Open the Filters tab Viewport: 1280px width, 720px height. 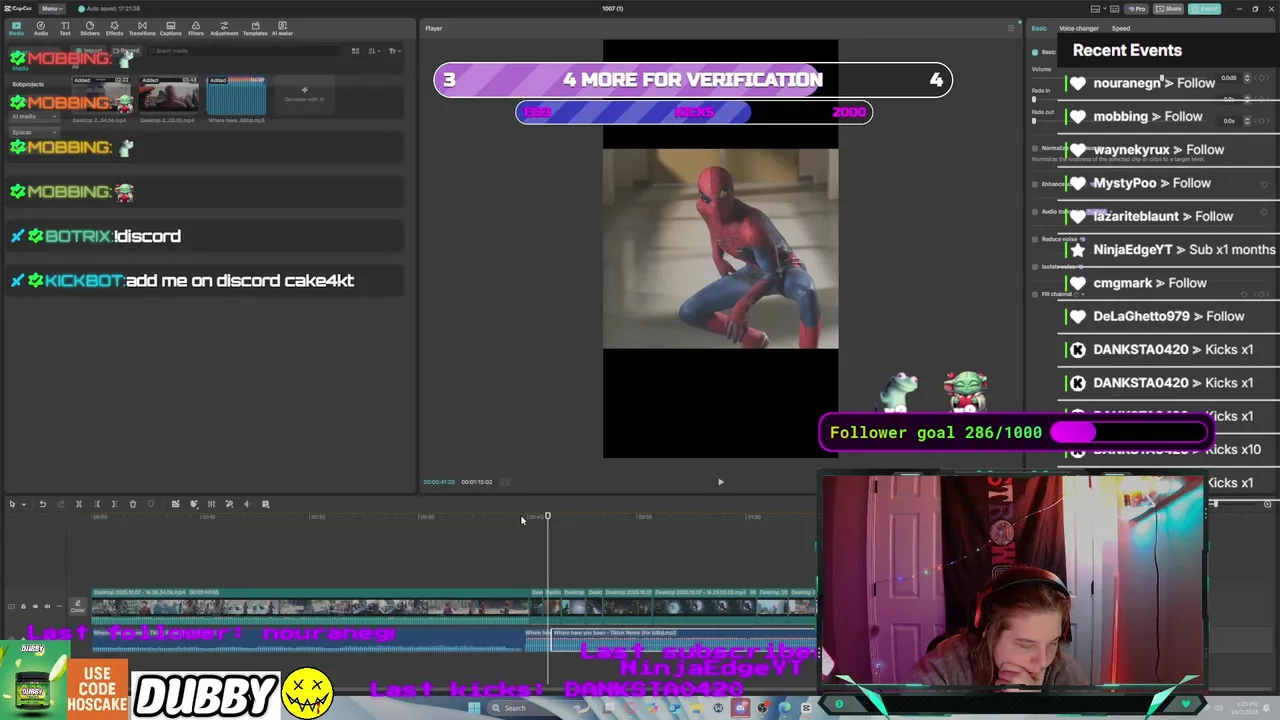(196, 28)
